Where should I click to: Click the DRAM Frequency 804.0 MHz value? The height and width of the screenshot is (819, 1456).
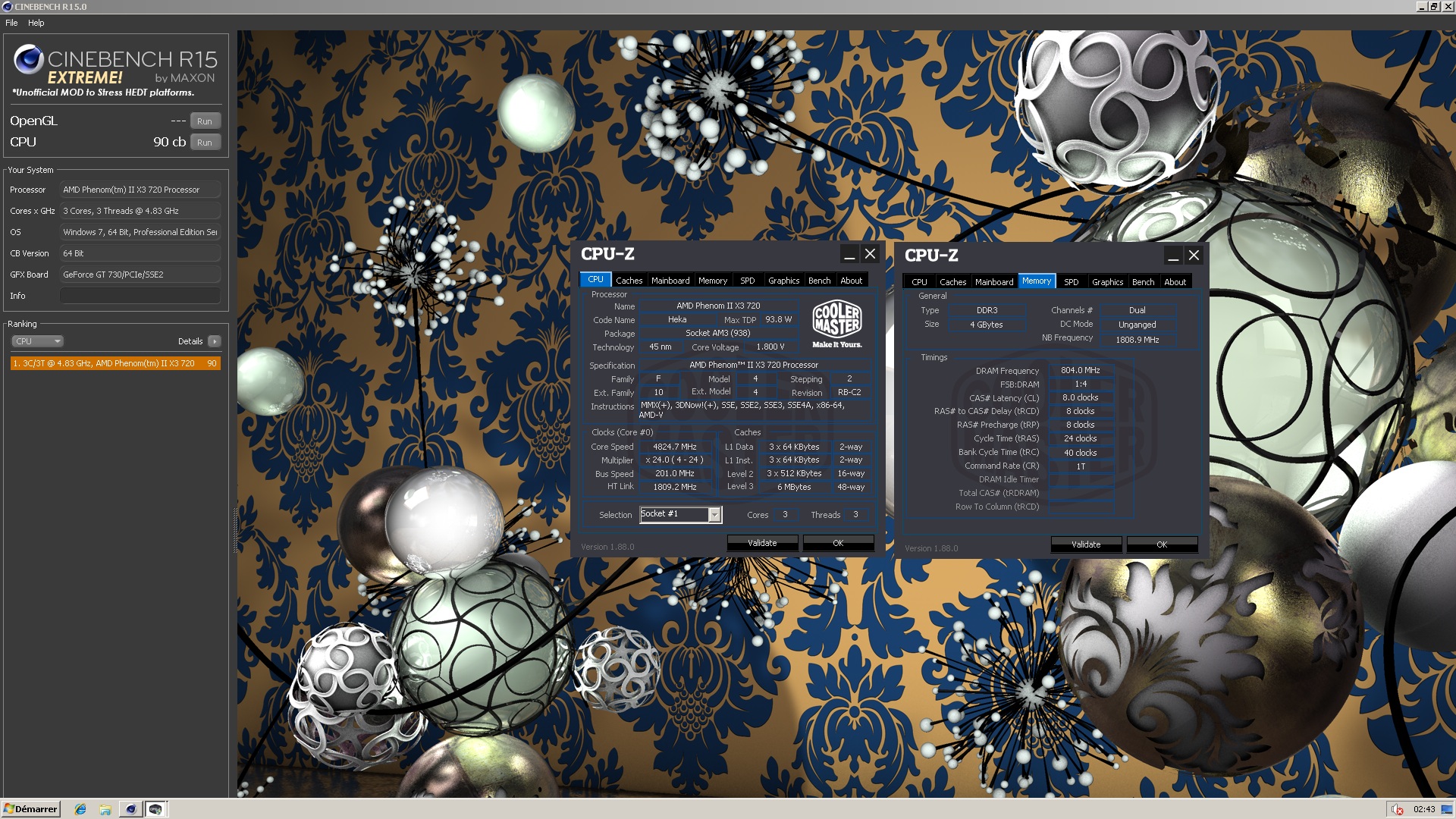point(1081,370)
